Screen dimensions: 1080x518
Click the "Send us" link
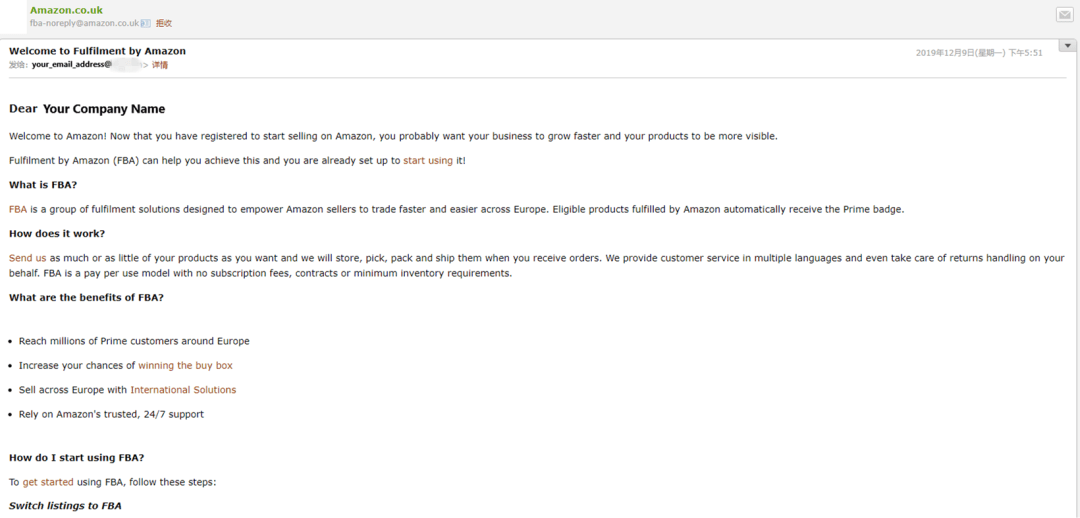click(28, 258)
